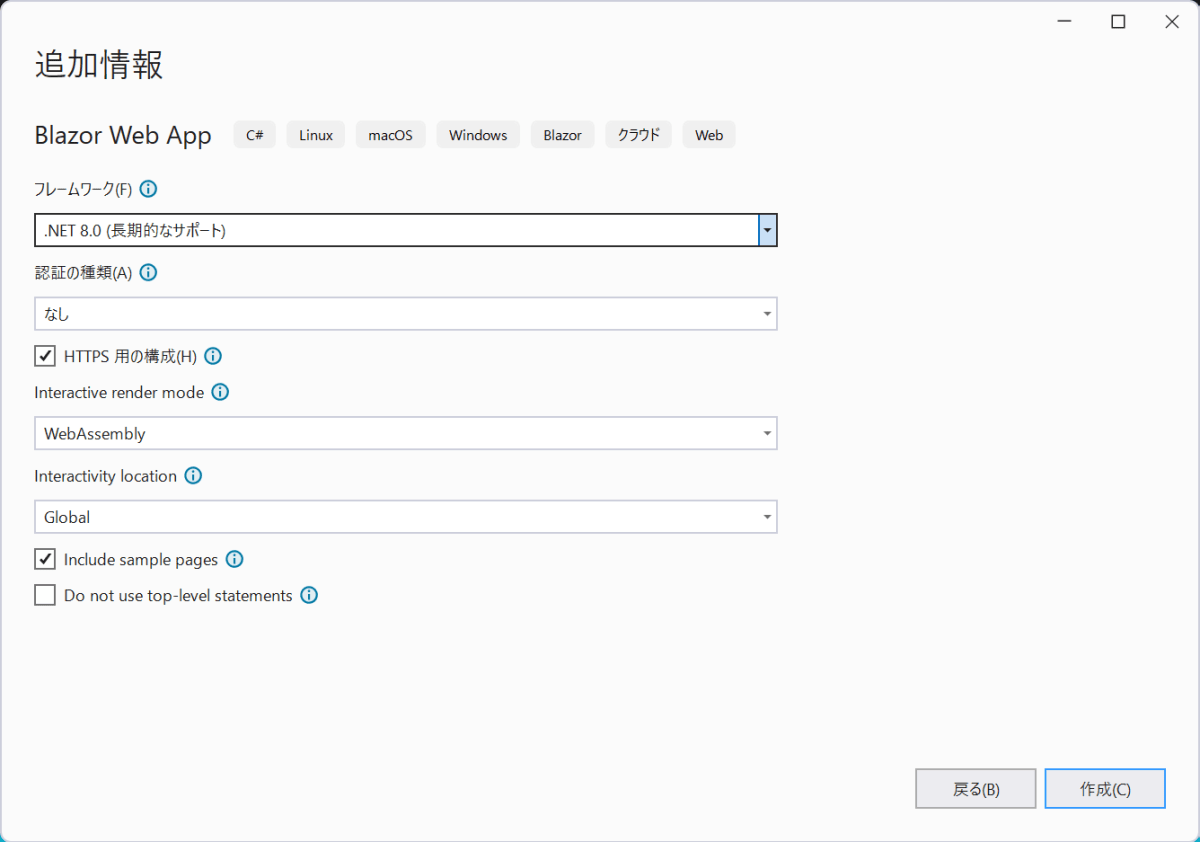Viewport: 1200px width, 842px height.
Task: Open the Interactive render mode WebAssembly dropdown
Action: pyautogui.click(x=406, y=434)
